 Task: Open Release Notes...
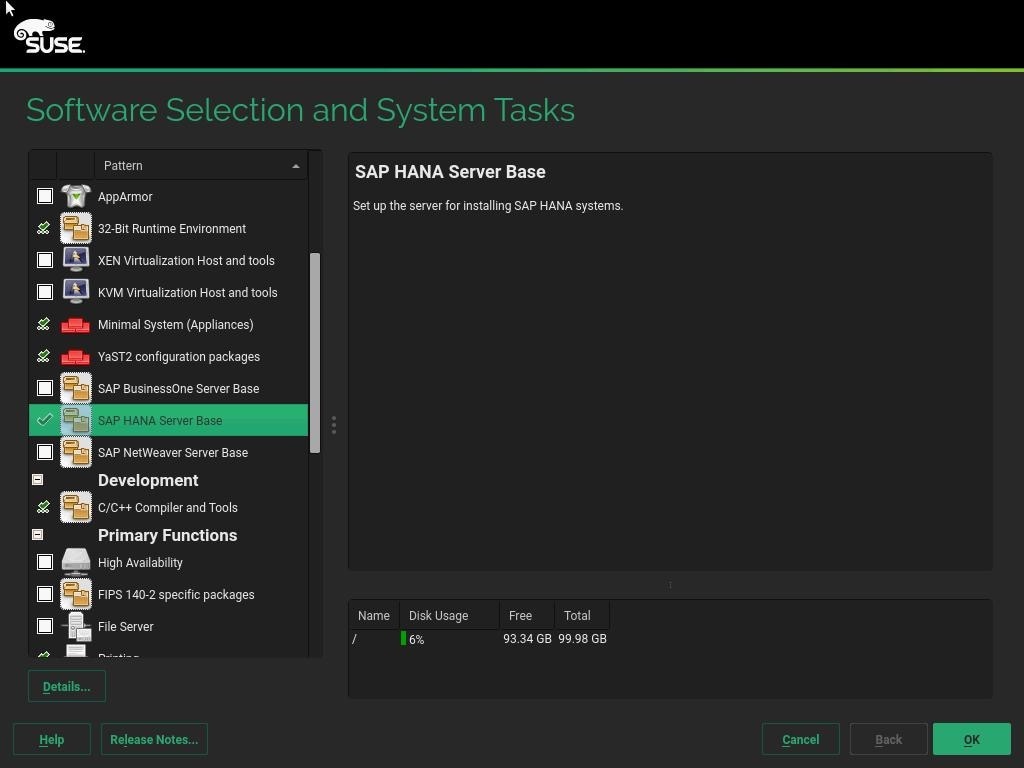click(x=154, y=739)
